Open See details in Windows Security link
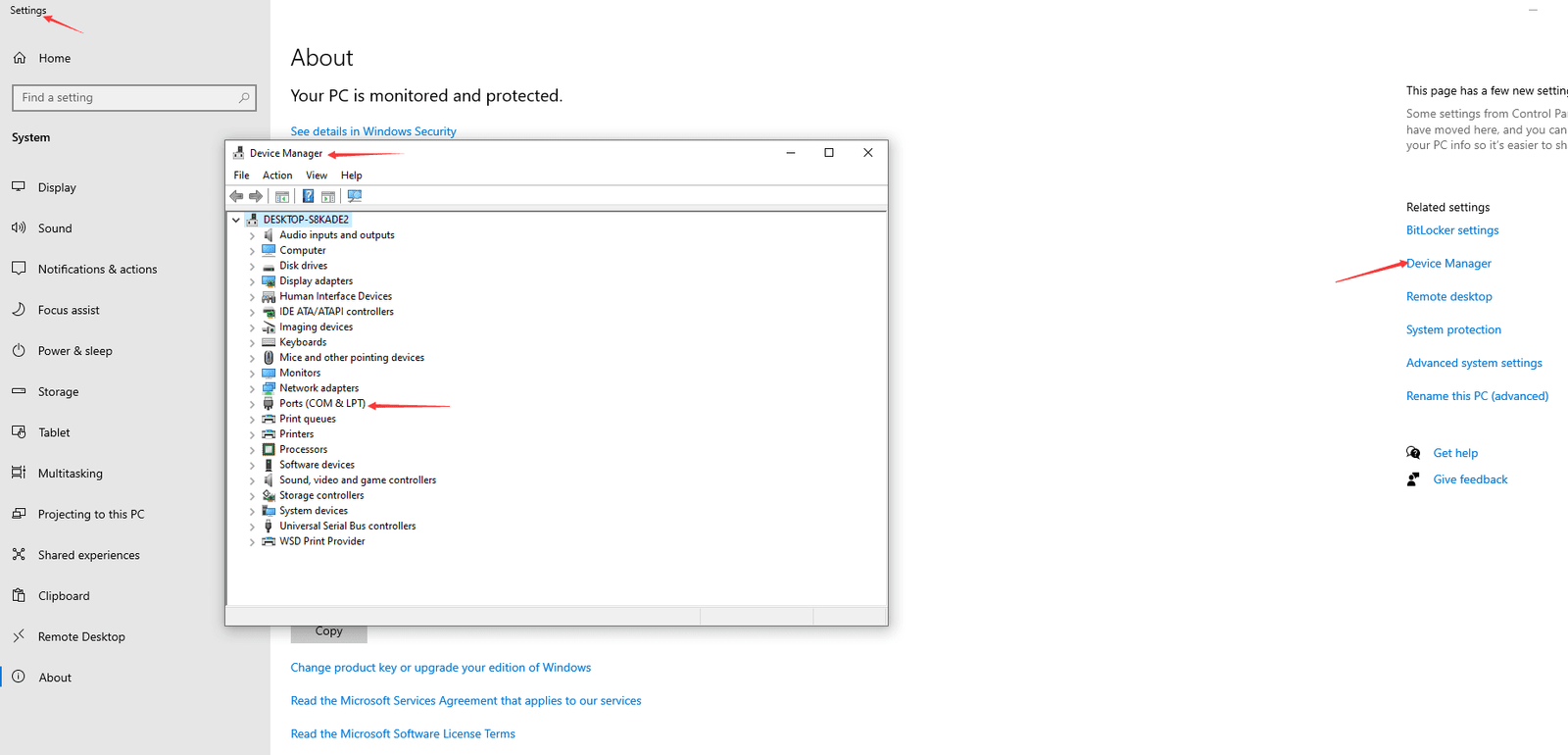Viewport: 1568px width, 755px height. [x=373, y=131]
